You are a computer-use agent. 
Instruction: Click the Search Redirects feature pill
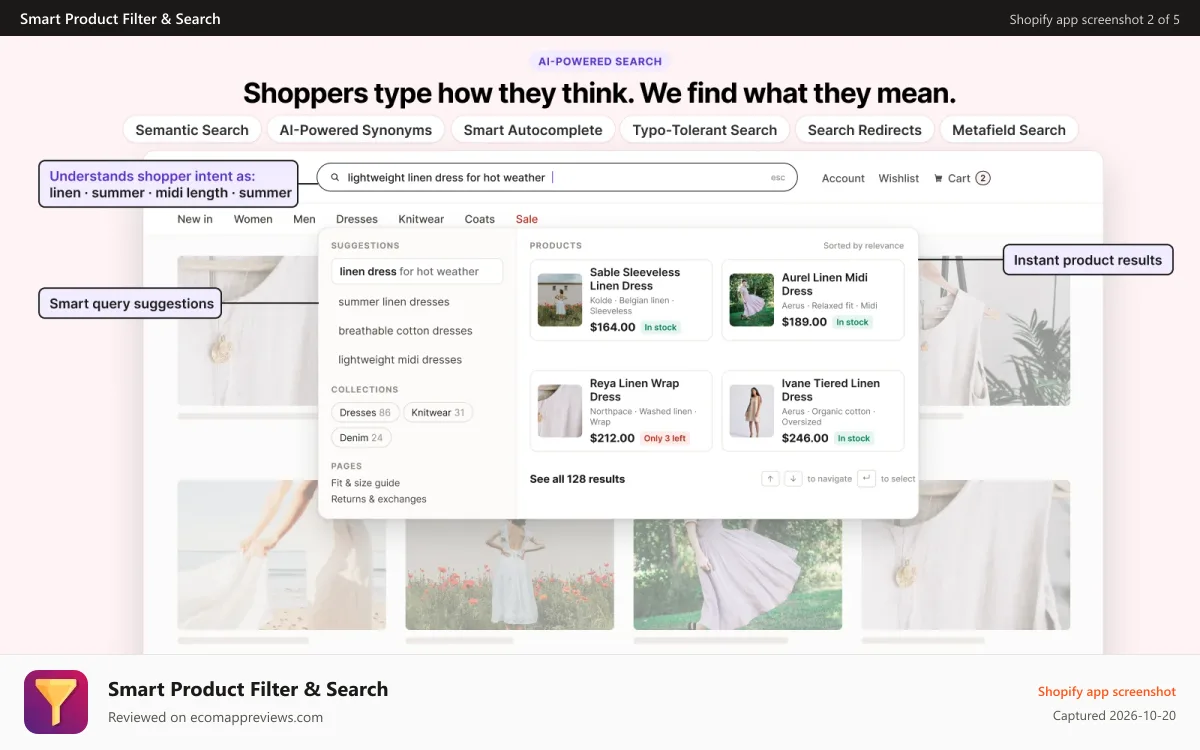(865, 130)
